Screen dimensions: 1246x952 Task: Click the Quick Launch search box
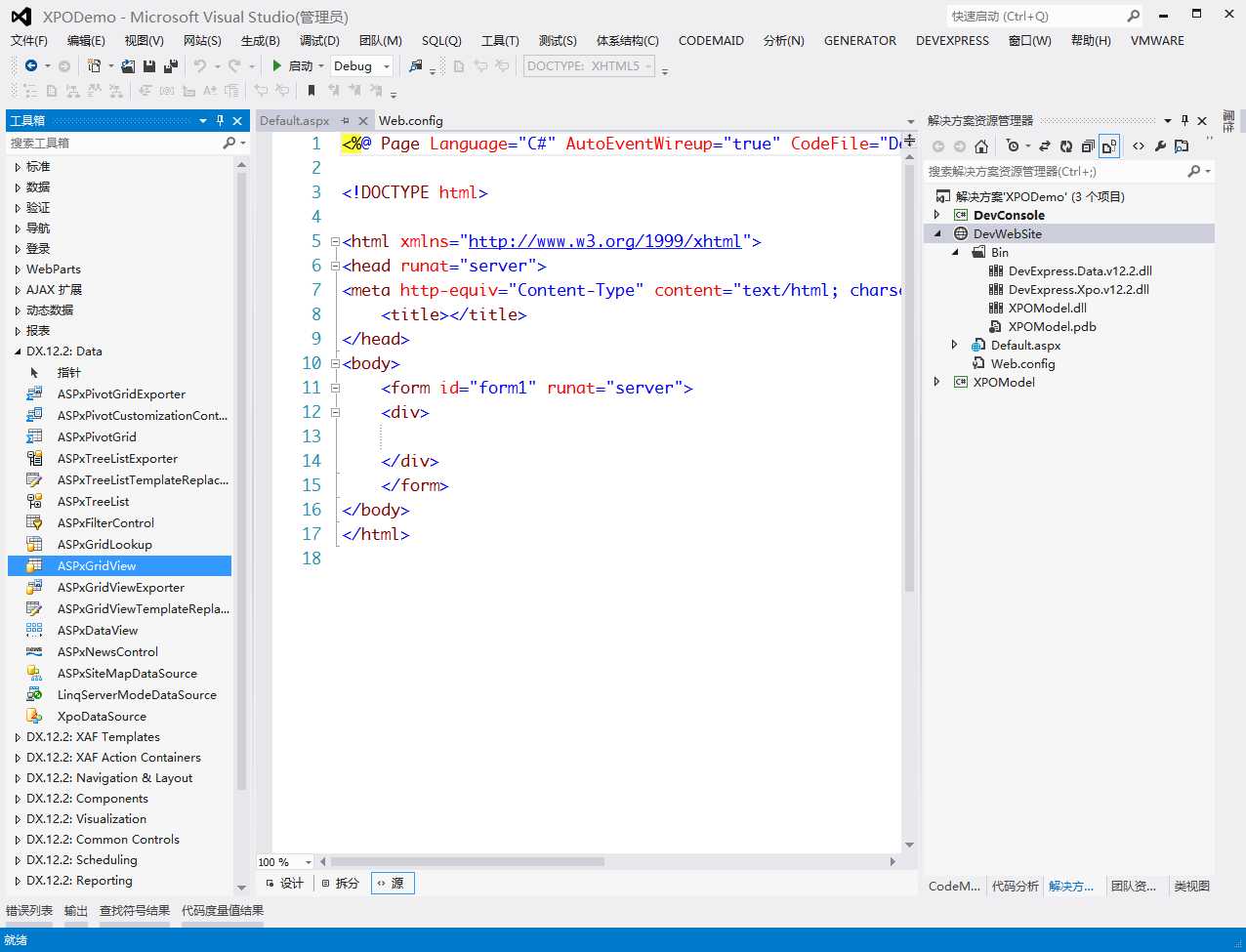point(1035,16)
